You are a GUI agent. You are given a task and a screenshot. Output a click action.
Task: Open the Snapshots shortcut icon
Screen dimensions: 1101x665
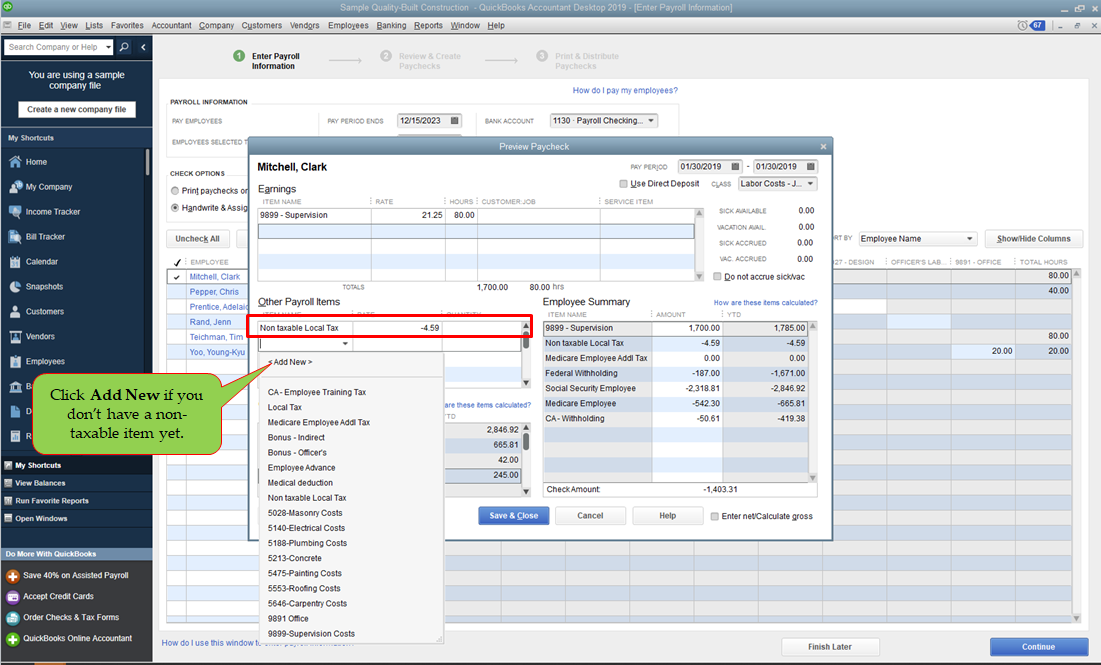point(15,287)
